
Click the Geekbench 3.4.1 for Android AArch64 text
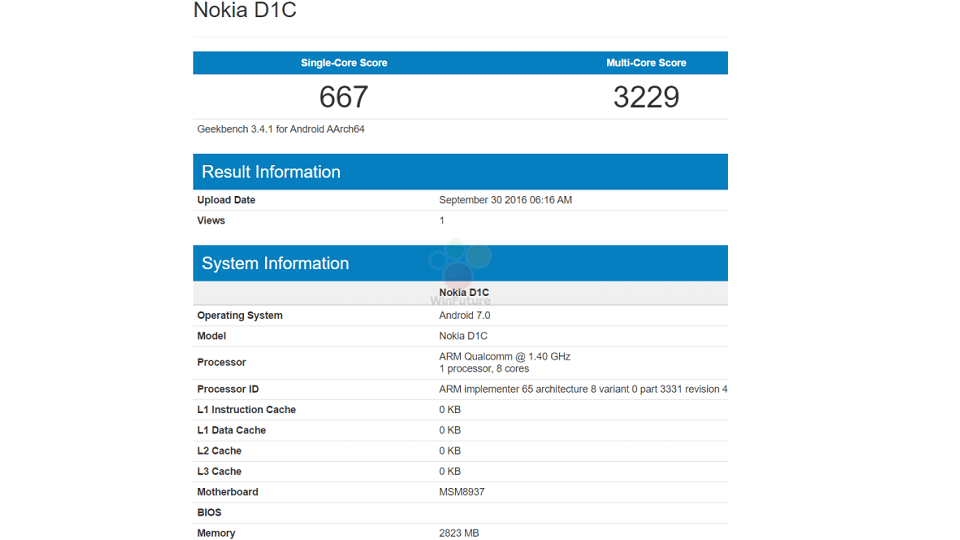pos(281,129)
